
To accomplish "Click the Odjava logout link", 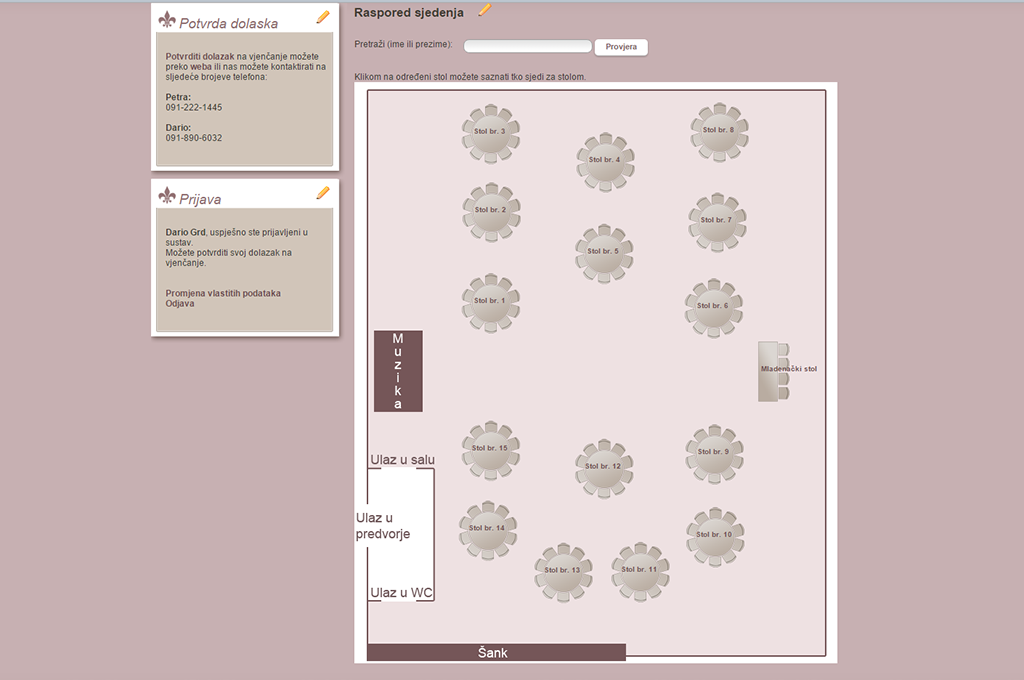I will pyautogui.click(x=180, y=304).
